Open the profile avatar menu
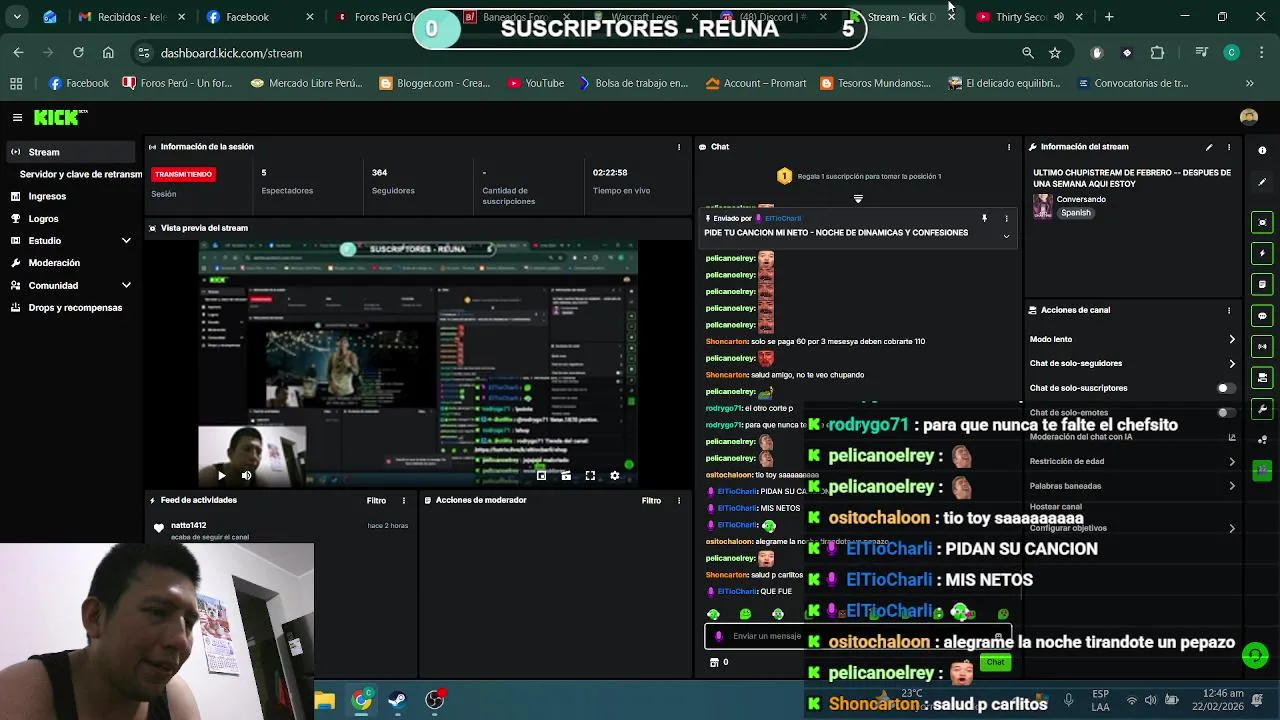1280x720 pixels. [x=1248, y=117]
